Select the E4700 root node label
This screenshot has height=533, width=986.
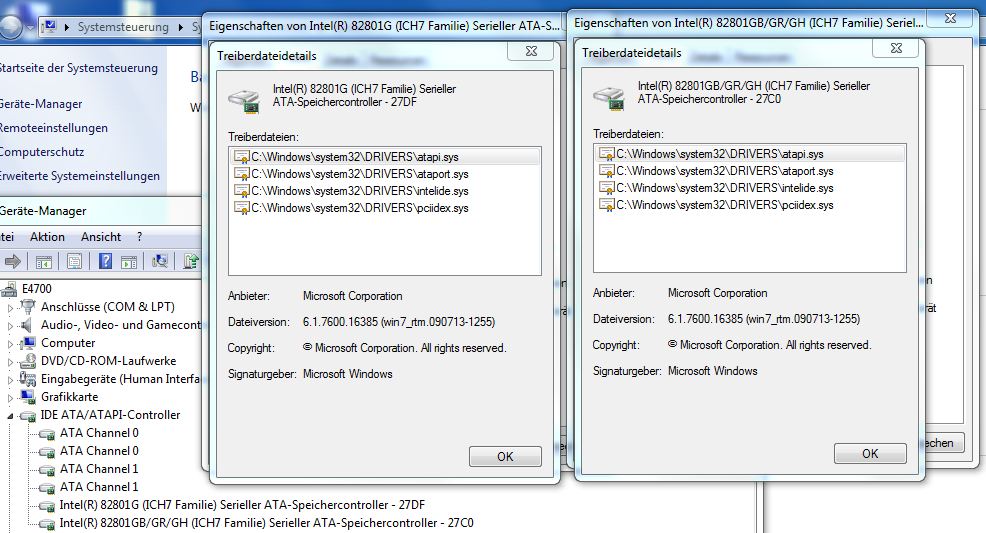click(x=36, y=289)
